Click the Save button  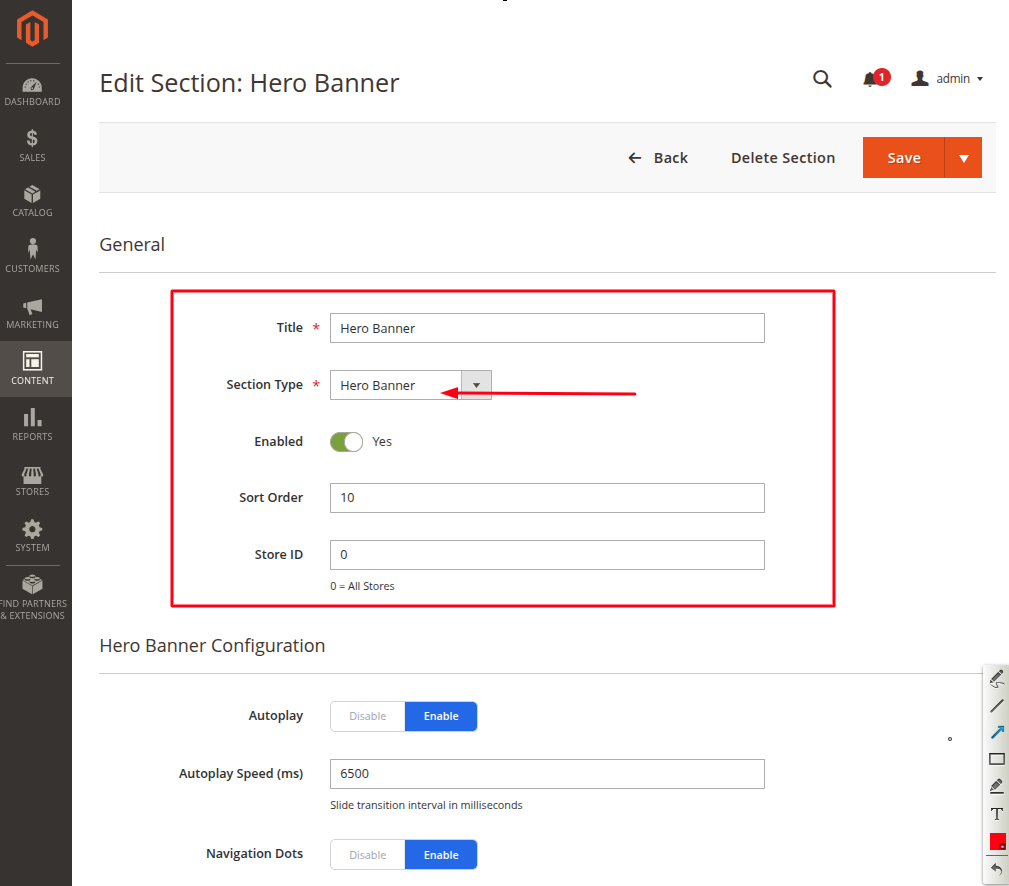pyautogui.click(x=903, y=158)
